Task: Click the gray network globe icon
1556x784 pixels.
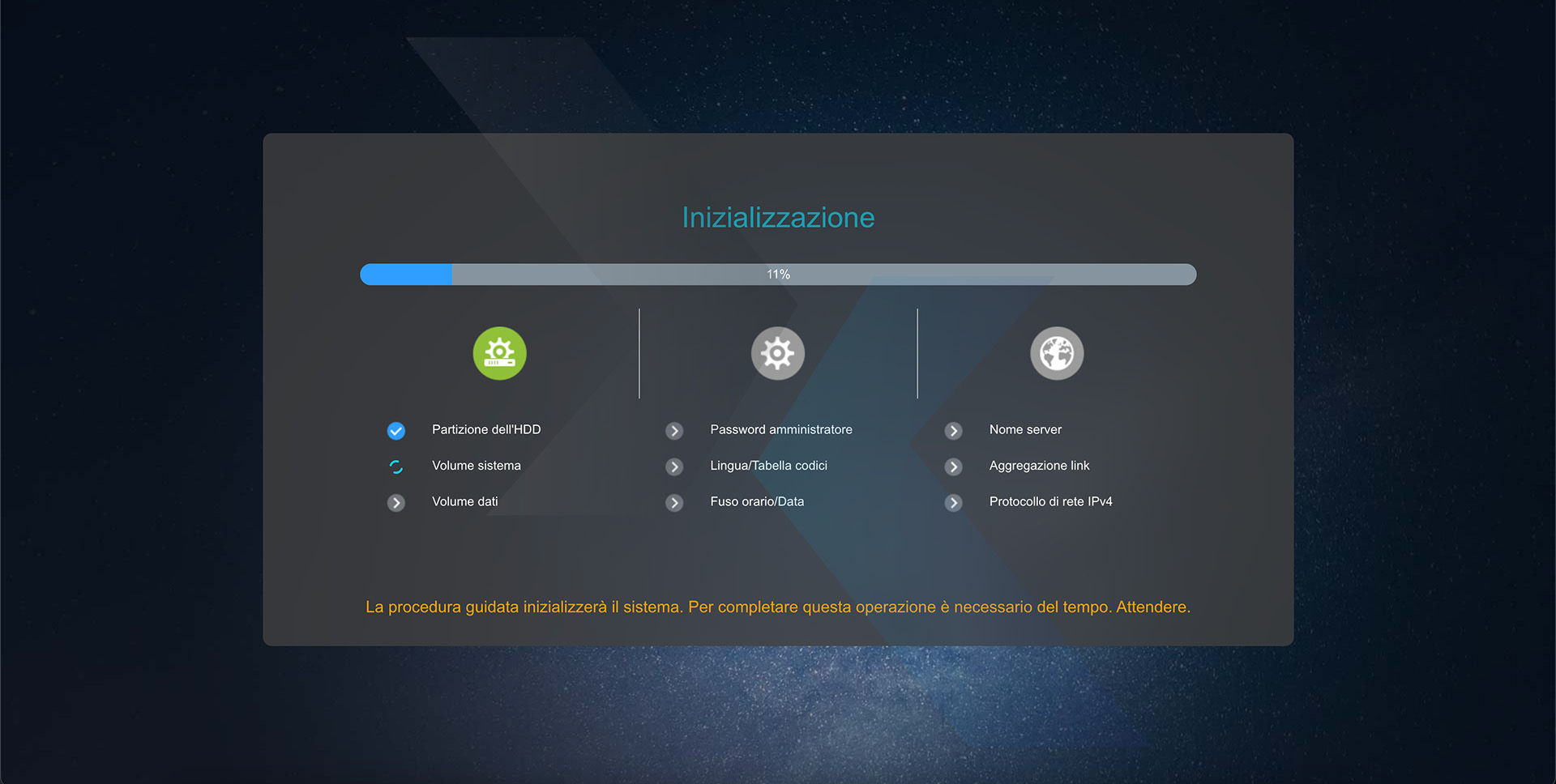Action: [1056, 353]
